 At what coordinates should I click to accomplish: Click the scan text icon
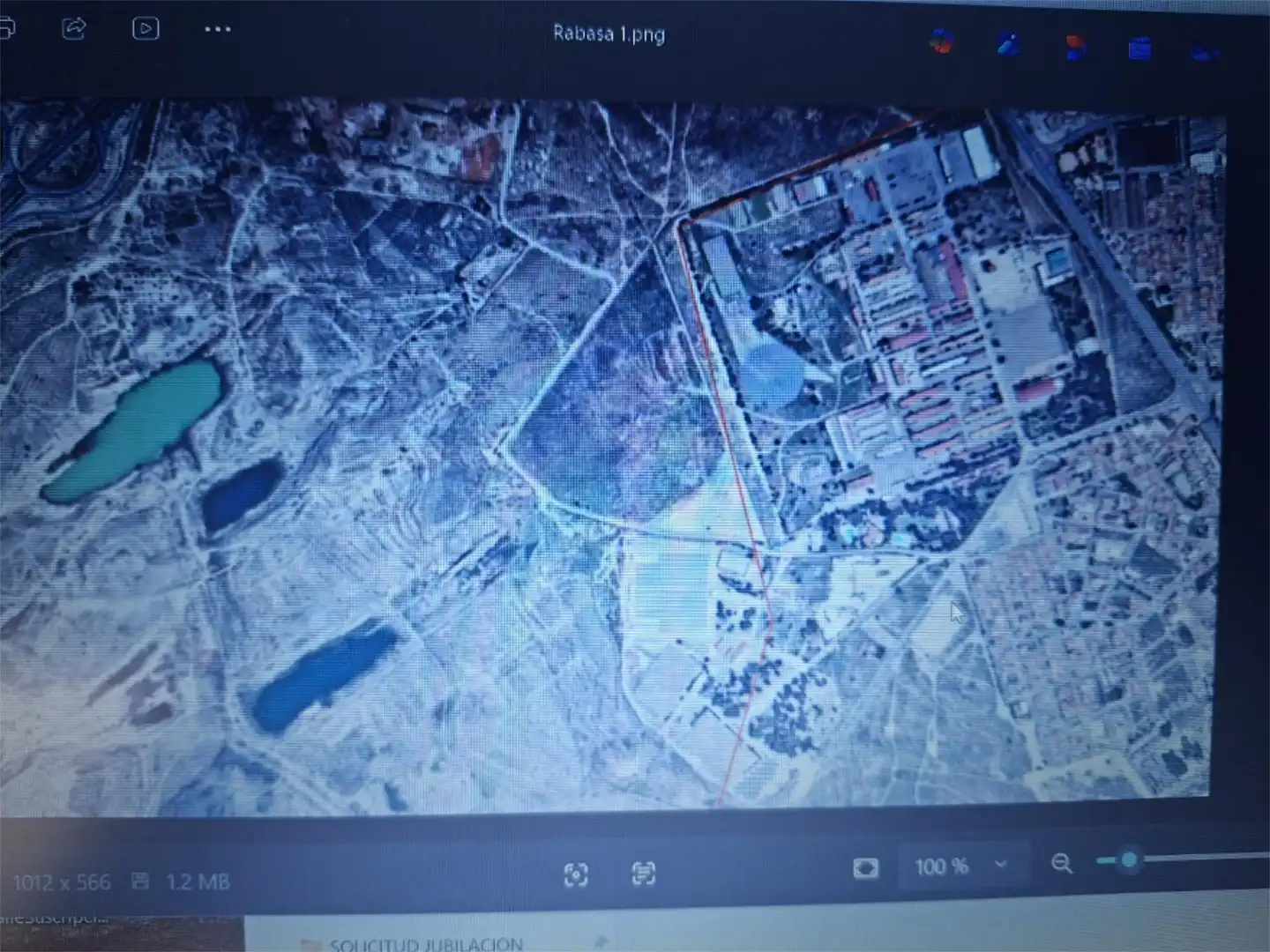click(x=644, y=874)
